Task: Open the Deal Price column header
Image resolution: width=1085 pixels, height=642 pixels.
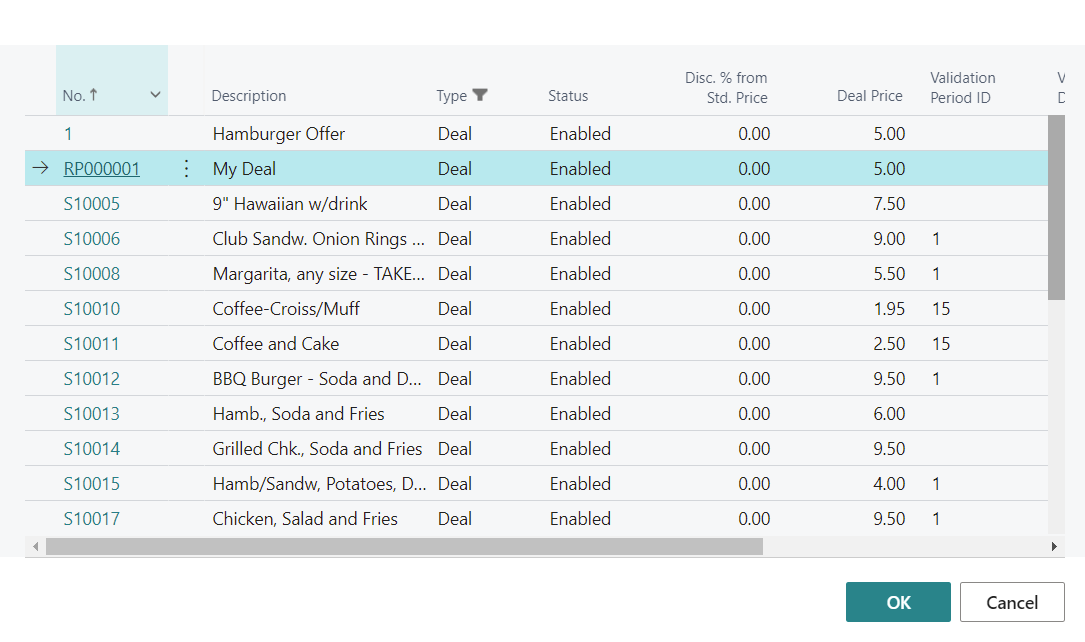Action: click(869, 96)
